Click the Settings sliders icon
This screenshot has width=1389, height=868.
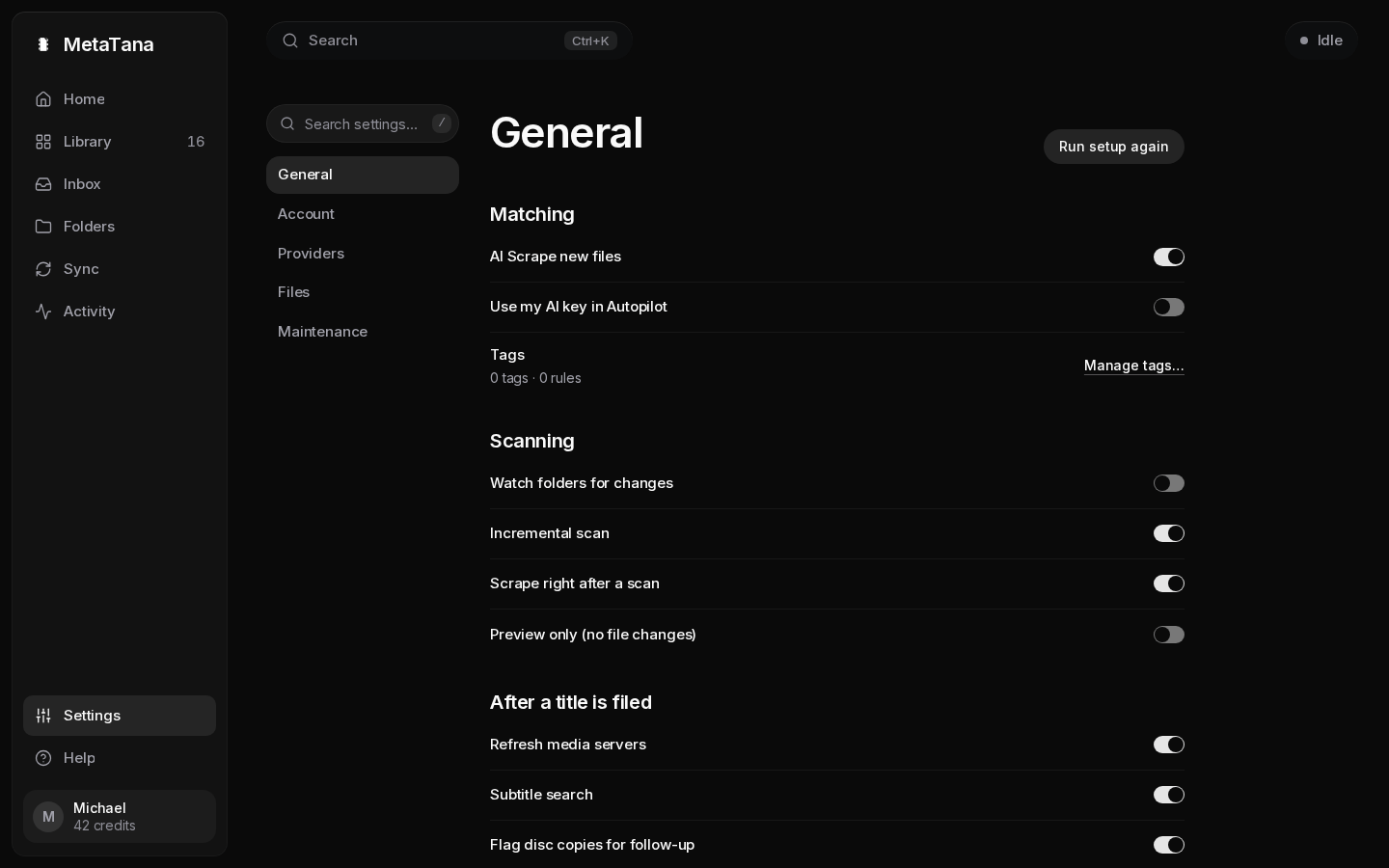(43, 716)
